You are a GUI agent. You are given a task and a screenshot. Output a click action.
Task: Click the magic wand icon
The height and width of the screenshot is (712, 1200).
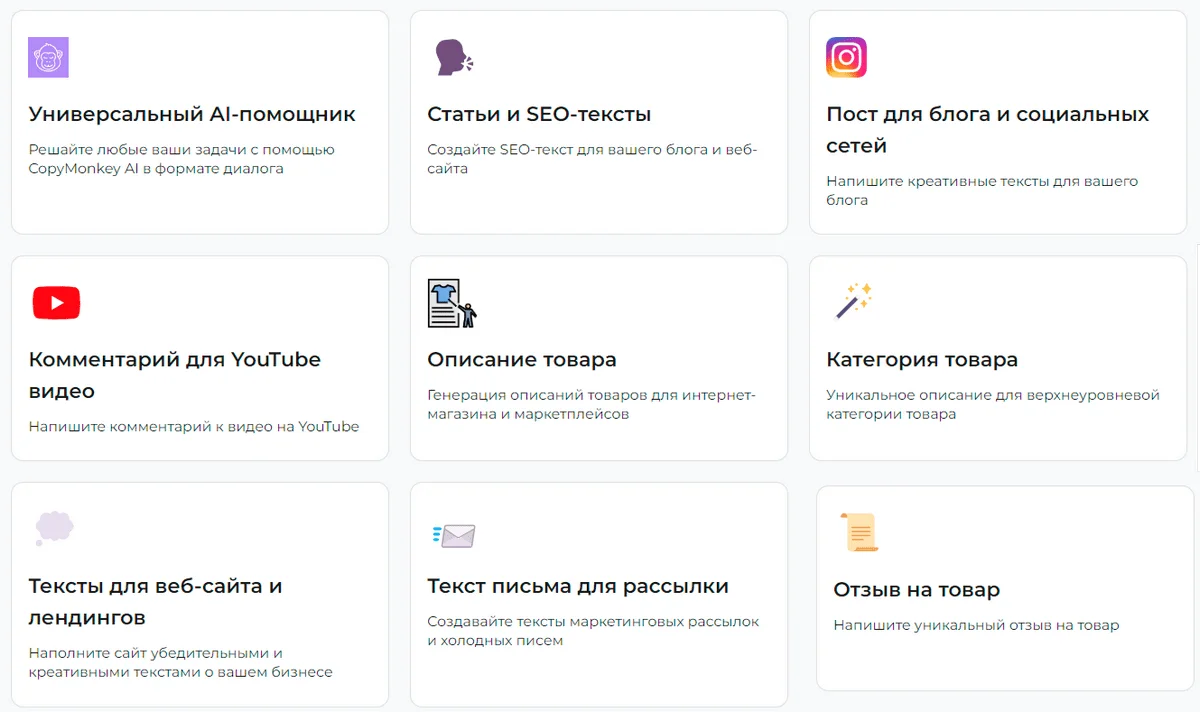pos(853,302)
